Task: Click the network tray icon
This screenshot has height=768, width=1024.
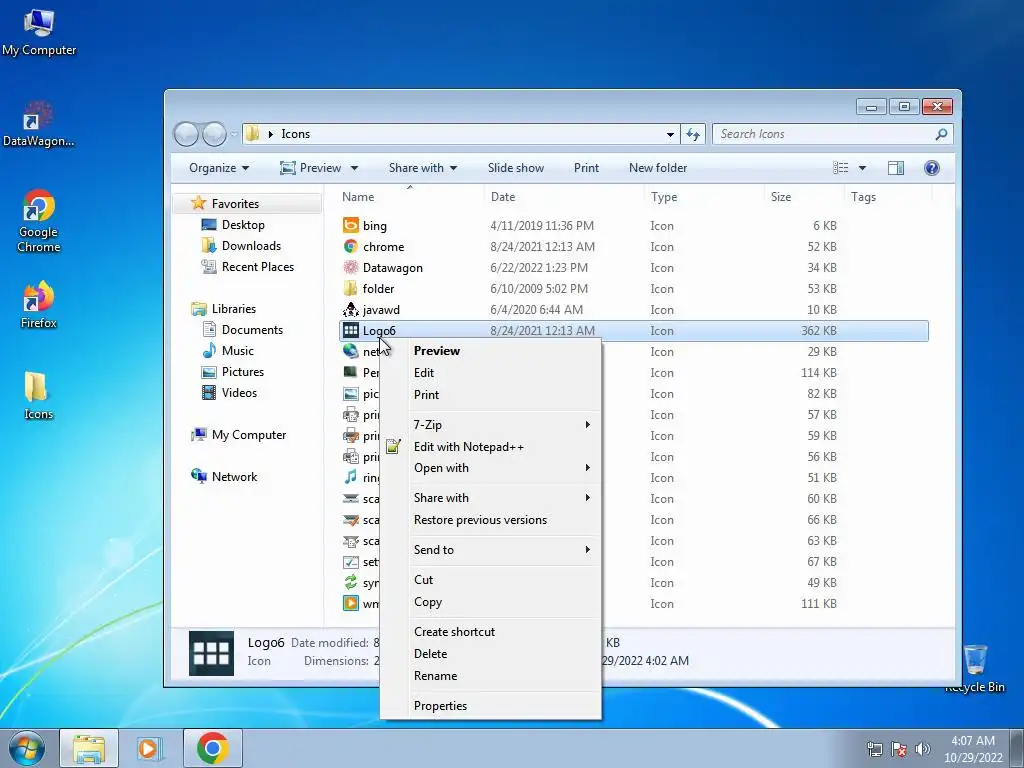Action: pyautogui.click(x=874, y=749)
